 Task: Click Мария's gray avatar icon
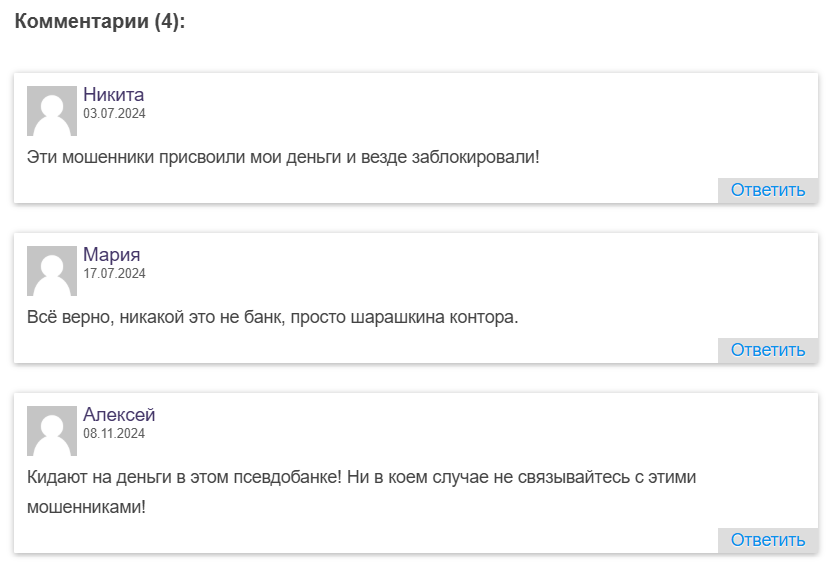tap(51, 271)
